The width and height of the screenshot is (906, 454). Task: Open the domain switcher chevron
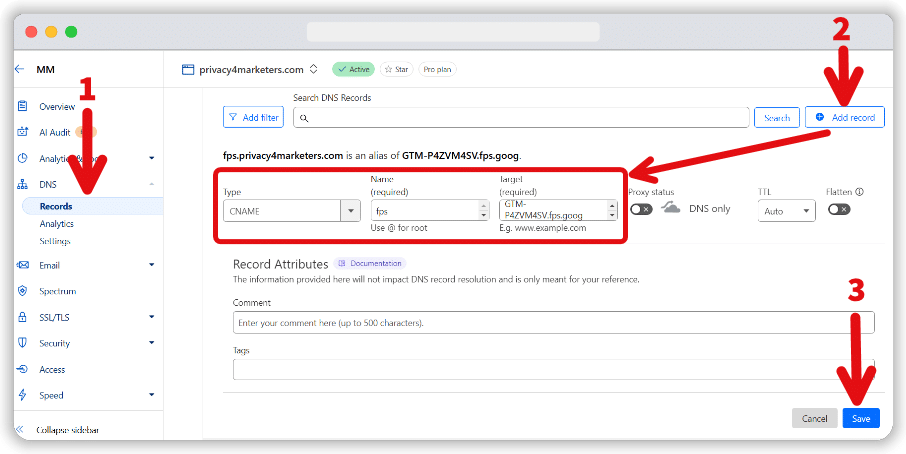pyautogui.click(x=314, y=69)
